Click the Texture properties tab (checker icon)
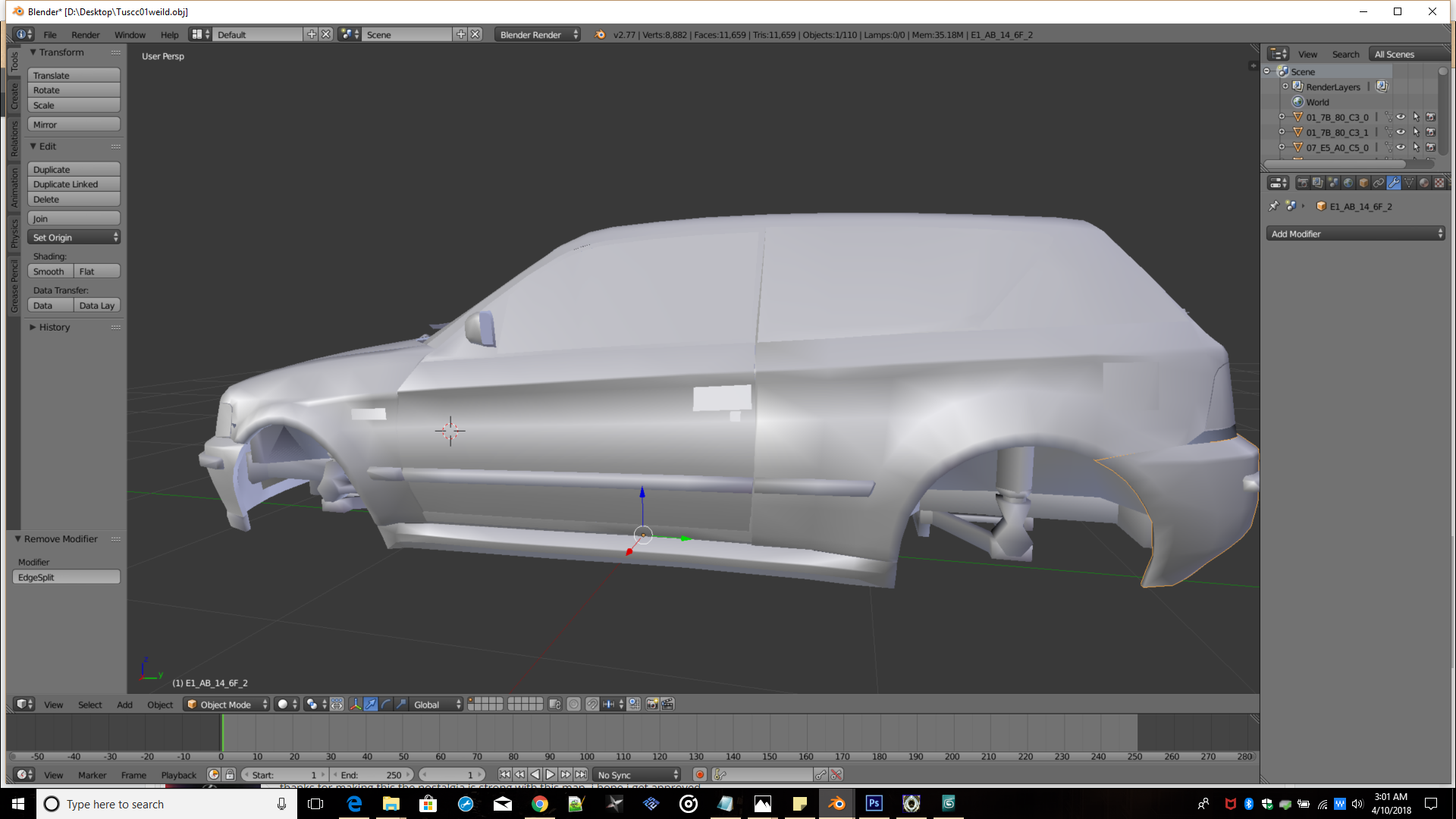Image resolution: width=1456 pixels, height=819 pixels. [1439, 183]
